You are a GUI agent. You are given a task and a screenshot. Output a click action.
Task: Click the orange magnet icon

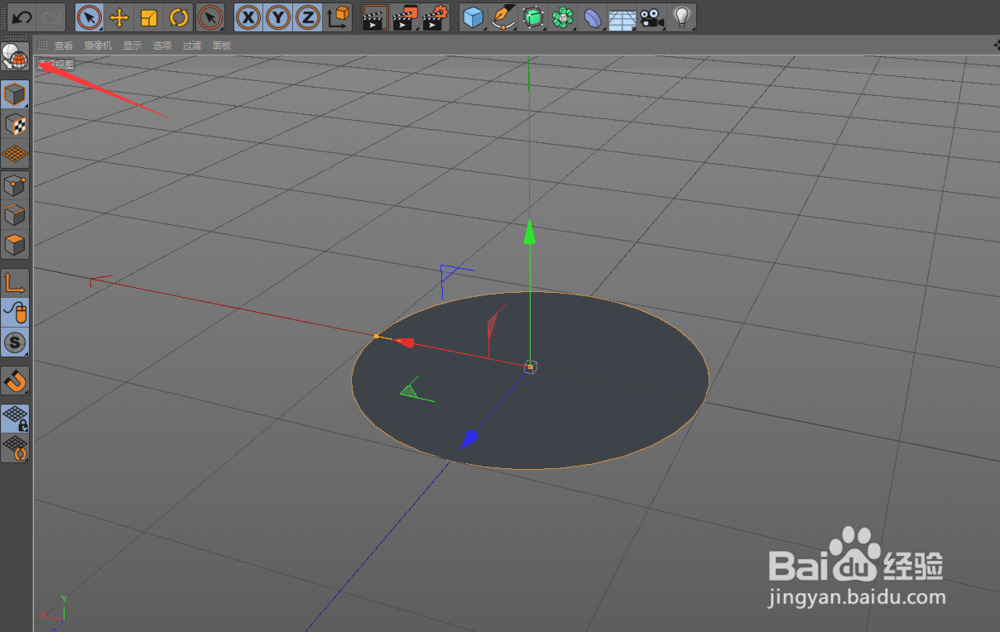tap(15, 381)
